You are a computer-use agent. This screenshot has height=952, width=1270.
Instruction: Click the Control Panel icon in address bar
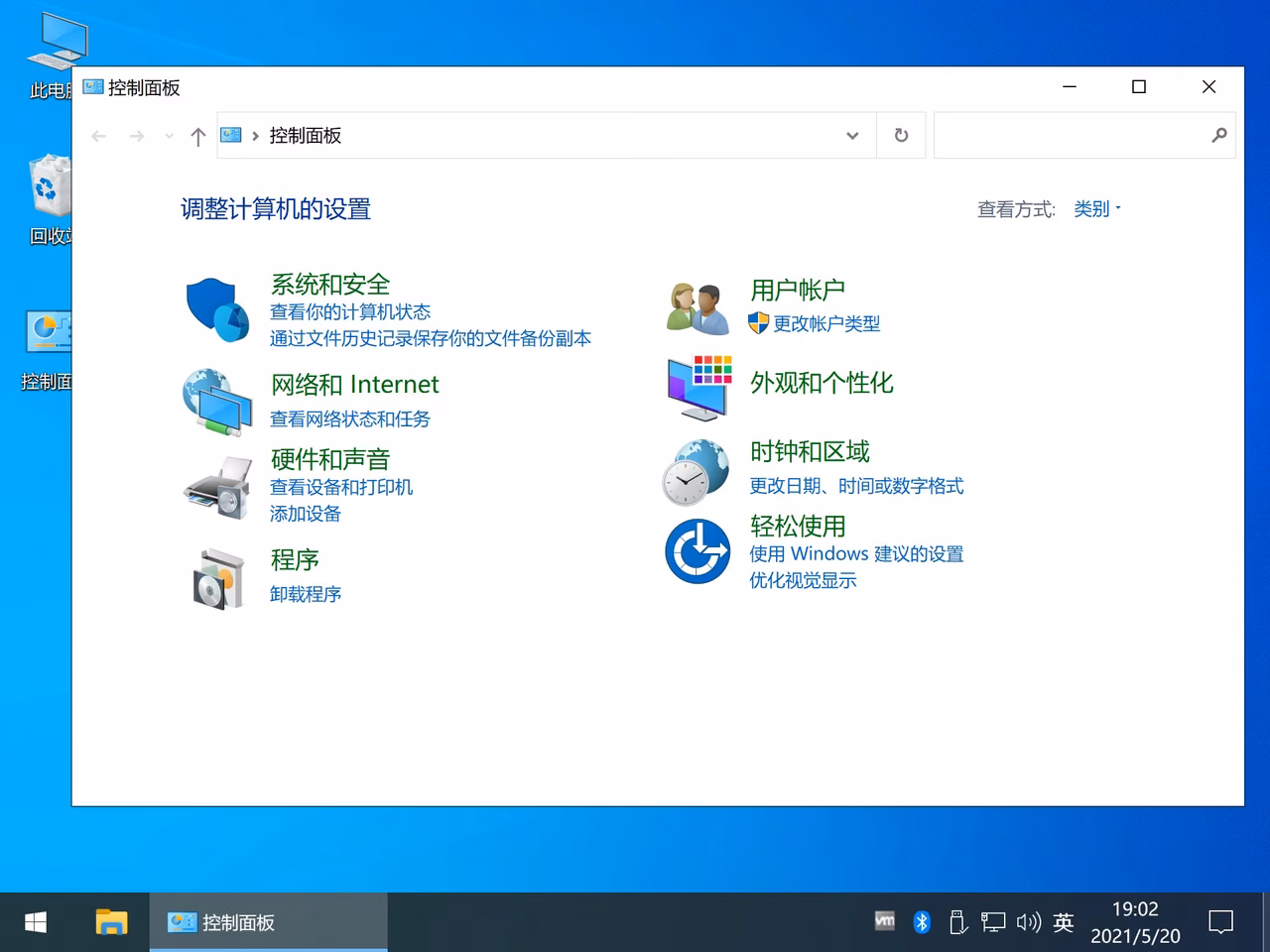point(231,135)
